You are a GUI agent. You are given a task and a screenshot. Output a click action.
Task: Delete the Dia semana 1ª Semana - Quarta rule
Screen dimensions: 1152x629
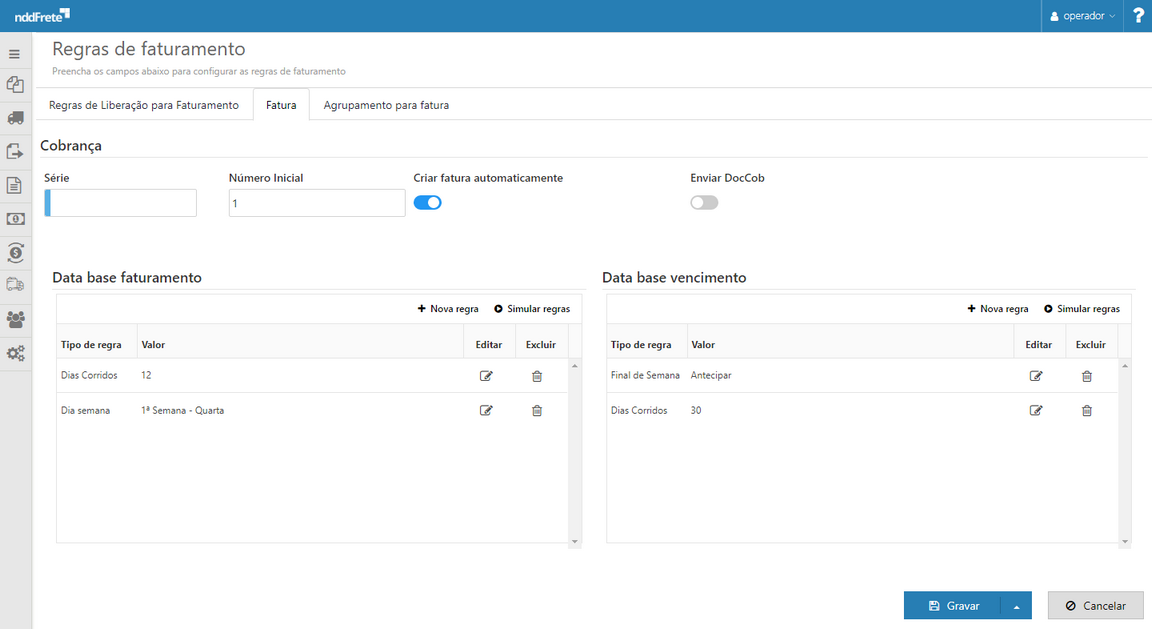coord(537,411)
